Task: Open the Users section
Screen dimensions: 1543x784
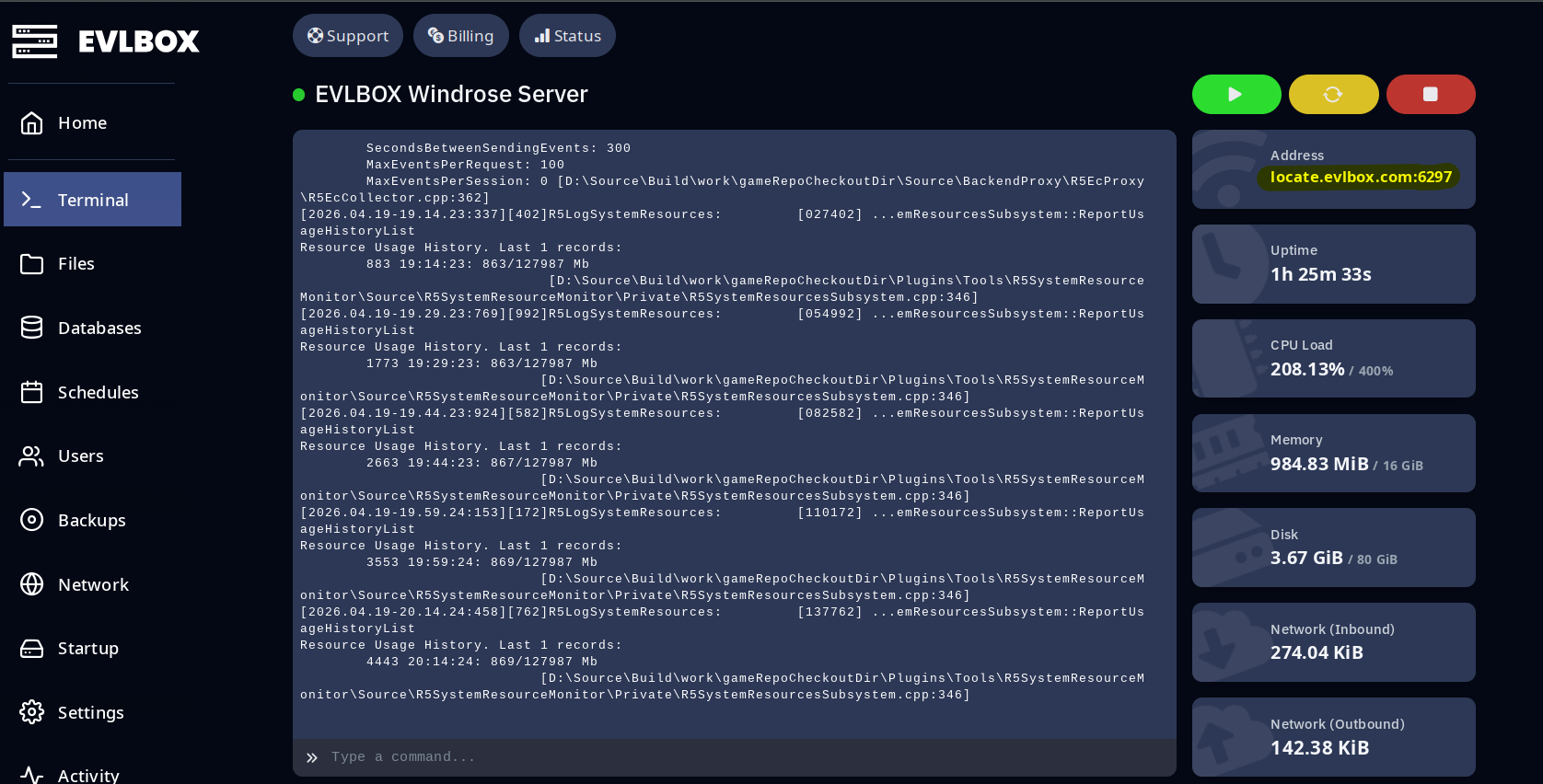Action: 92,456
